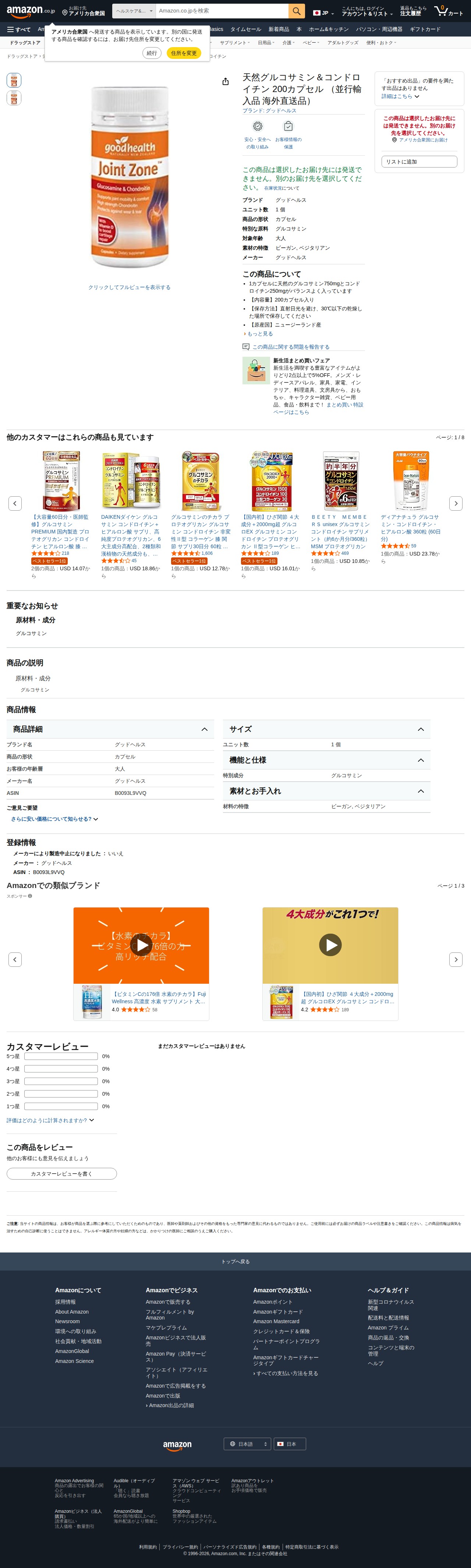Expand さらに安い価格について知らせる?

(54, 819)
